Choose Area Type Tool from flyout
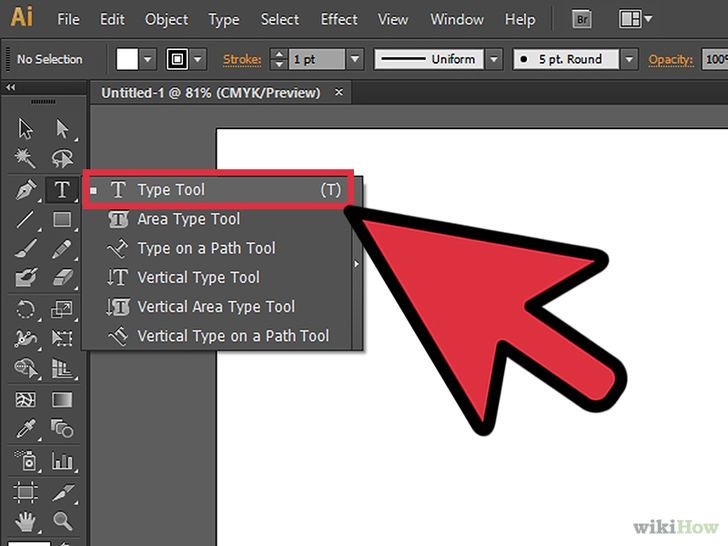The width and height of the screenshot is (728, 546). 217,219
